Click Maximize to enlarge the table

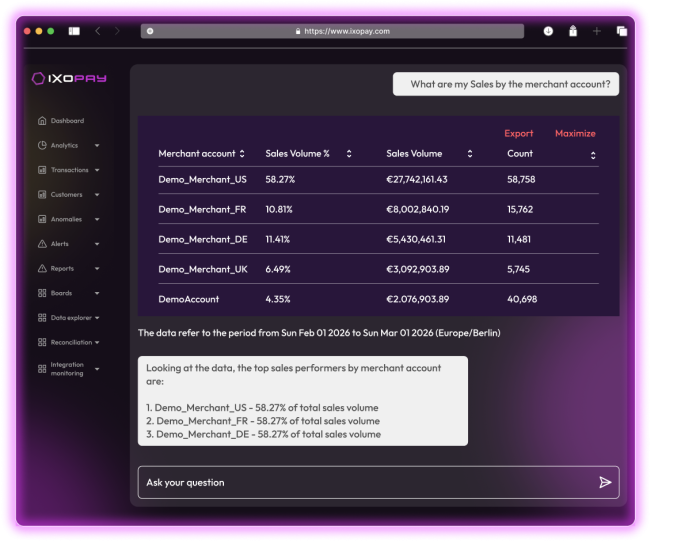(575, 133)
